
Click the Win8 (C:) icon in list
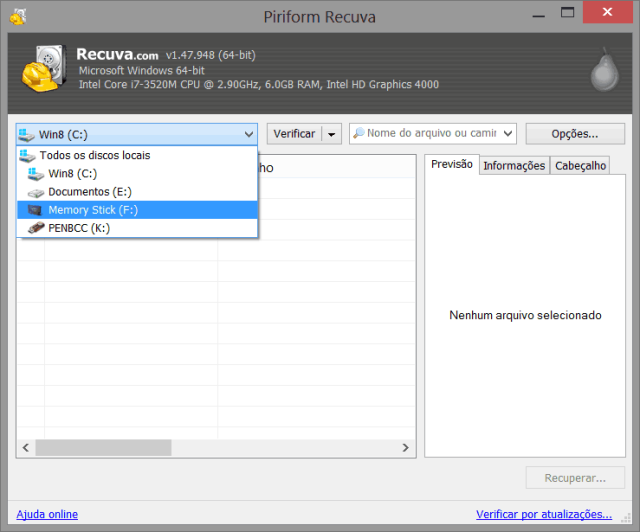(x=35, y=174)
